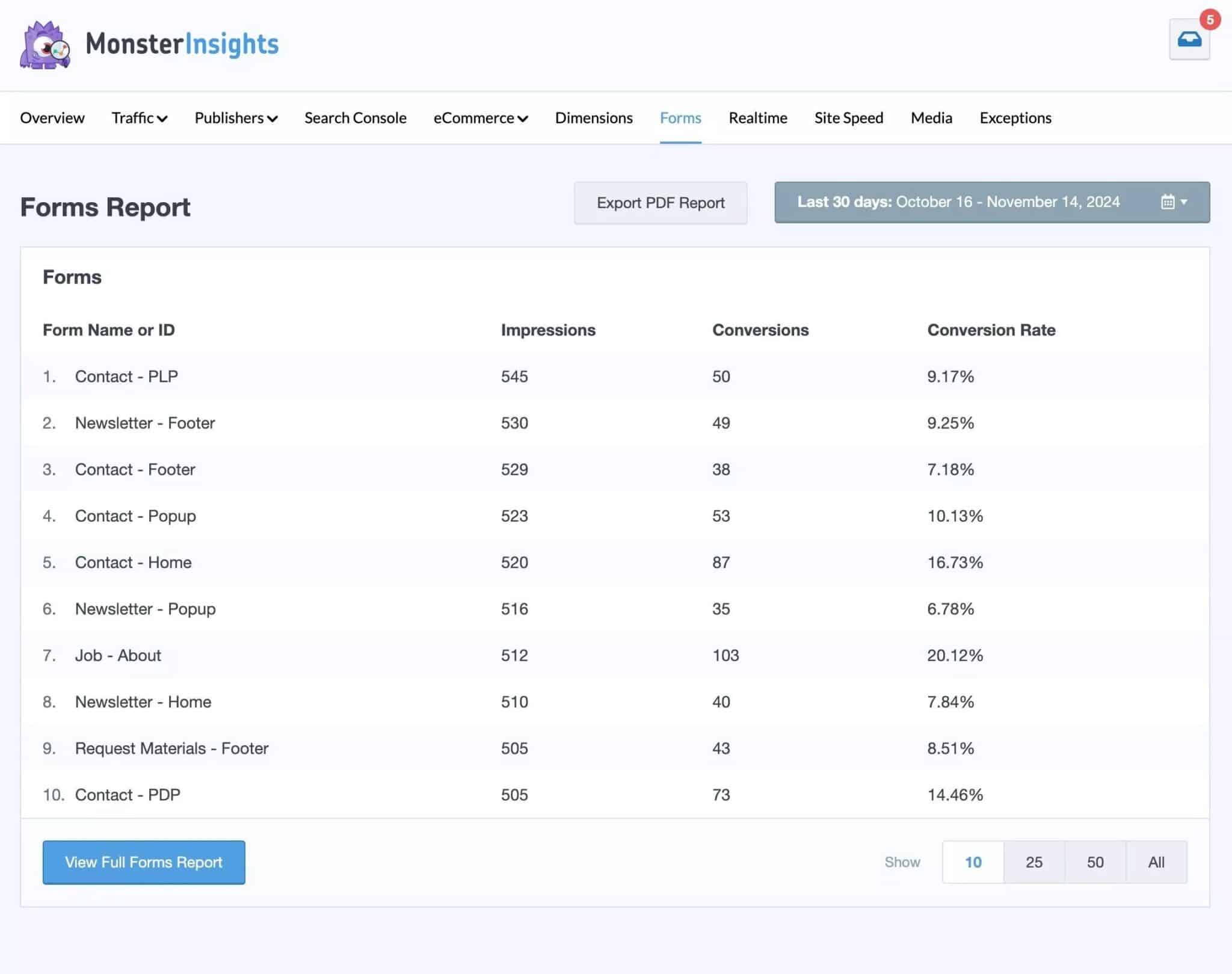This screenshot has width=1232, height=974.
Task: Navigate to the Realtime report
Action: 757,118
